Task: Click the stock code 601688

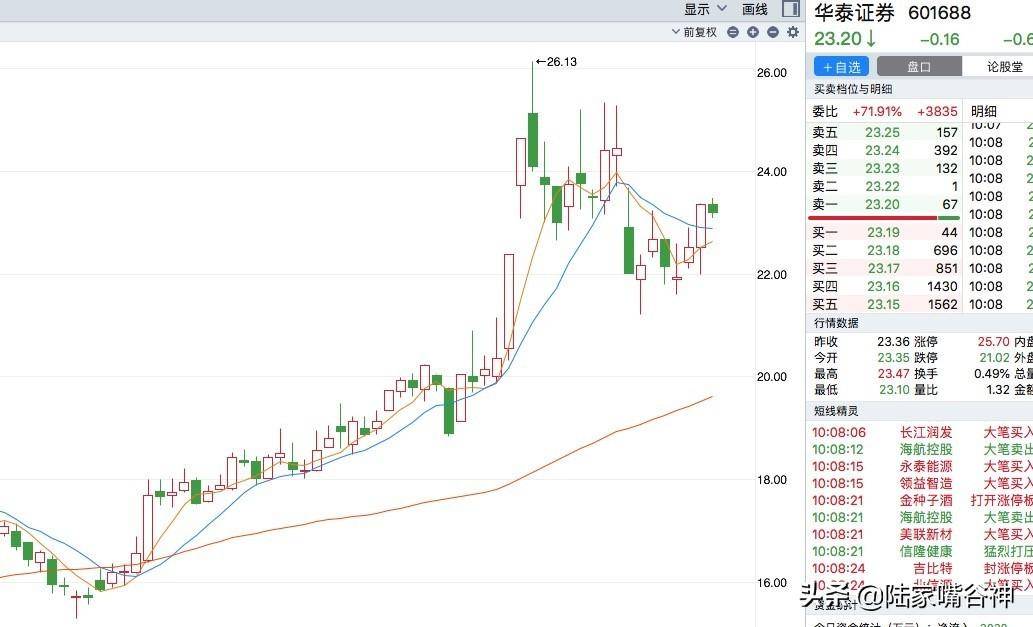Action: pos(939,13)
